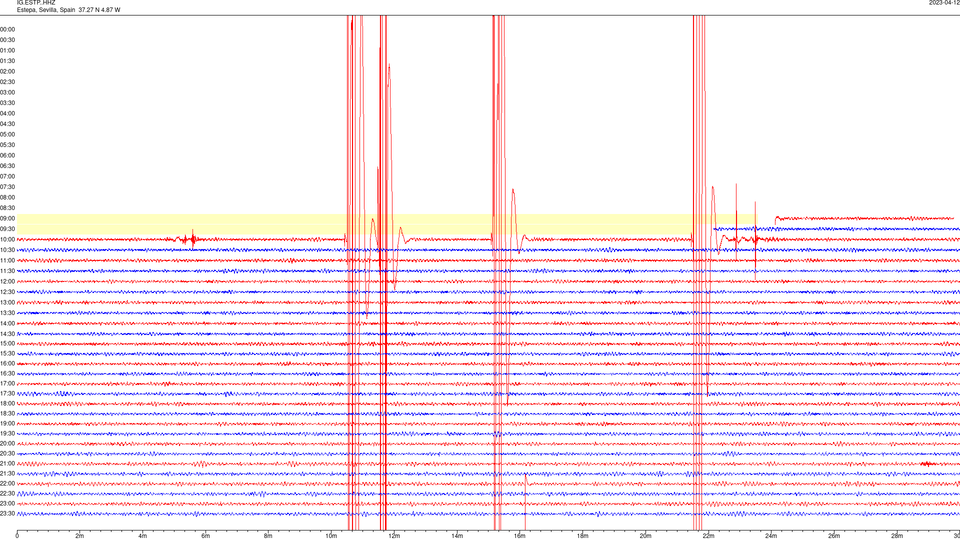Viewport: 960px width, 540px height.
Task: Click the 15:00 time row label
Action: pyautogui.click(x=7, y=343)
